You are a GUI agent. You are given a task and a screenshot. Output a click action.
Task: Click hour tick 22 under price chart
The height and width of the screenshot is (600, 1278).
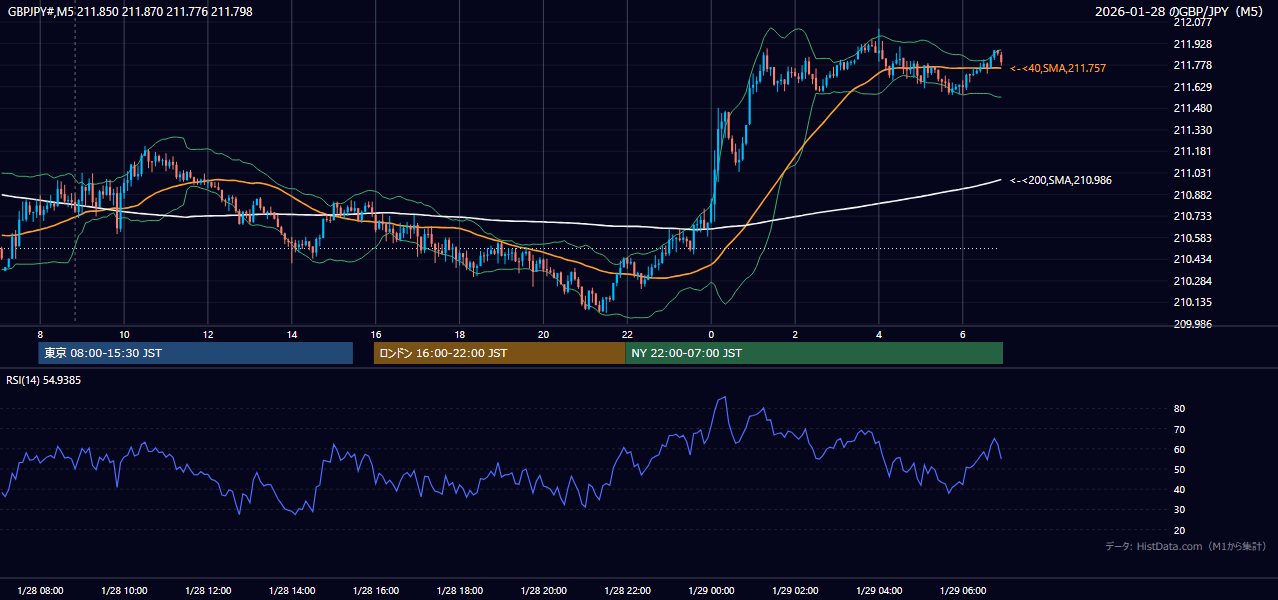(627, 334)
